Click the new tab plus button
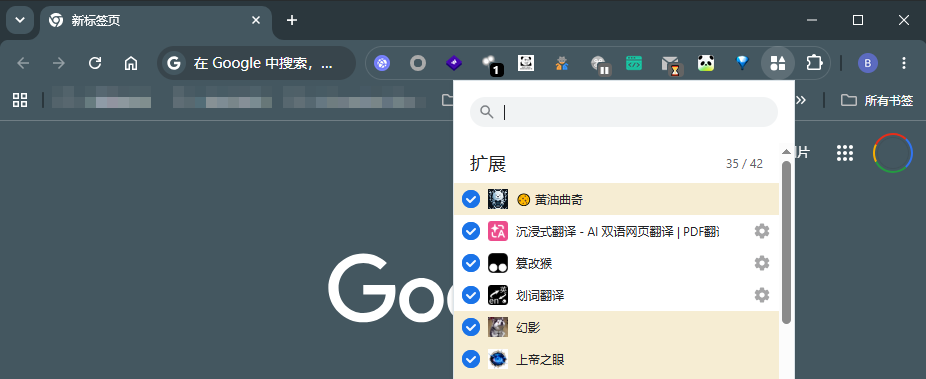Screen dimensions: 926x379 pyautogui.click(x=291, y=21)
